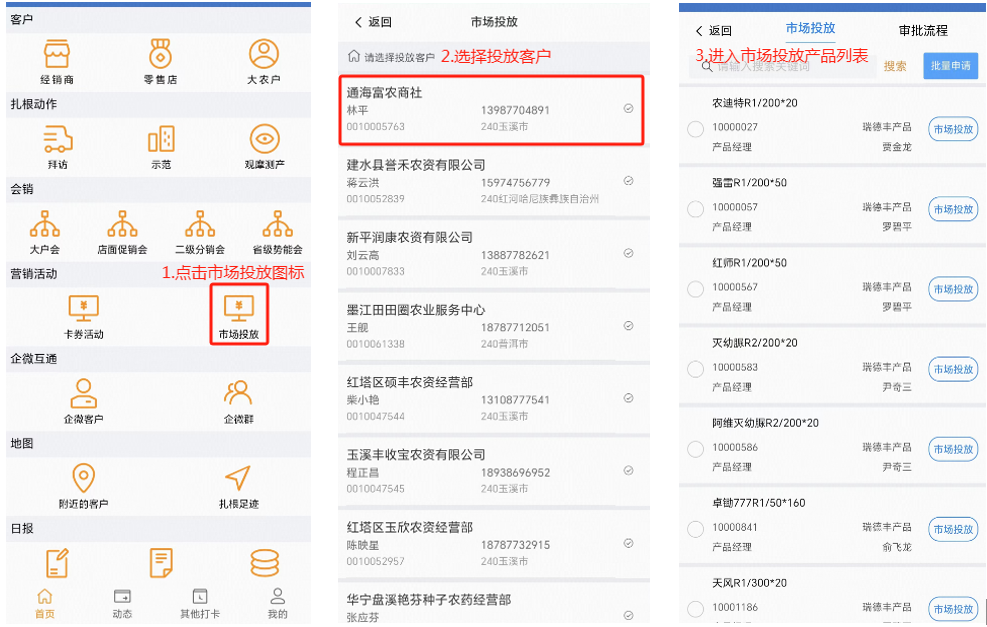Screen dimensions: 987x627
Task: Click 市场投放 button for 灭幼脲R2/200*20
Action: pos(953,369)
